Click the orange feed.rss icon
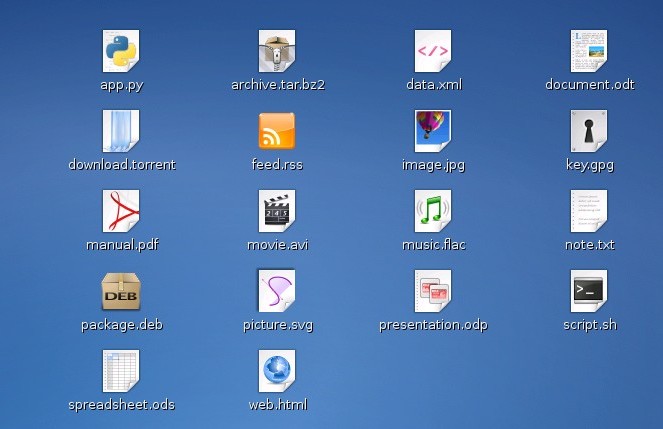The image size is (663, 429). coord(277,130)
